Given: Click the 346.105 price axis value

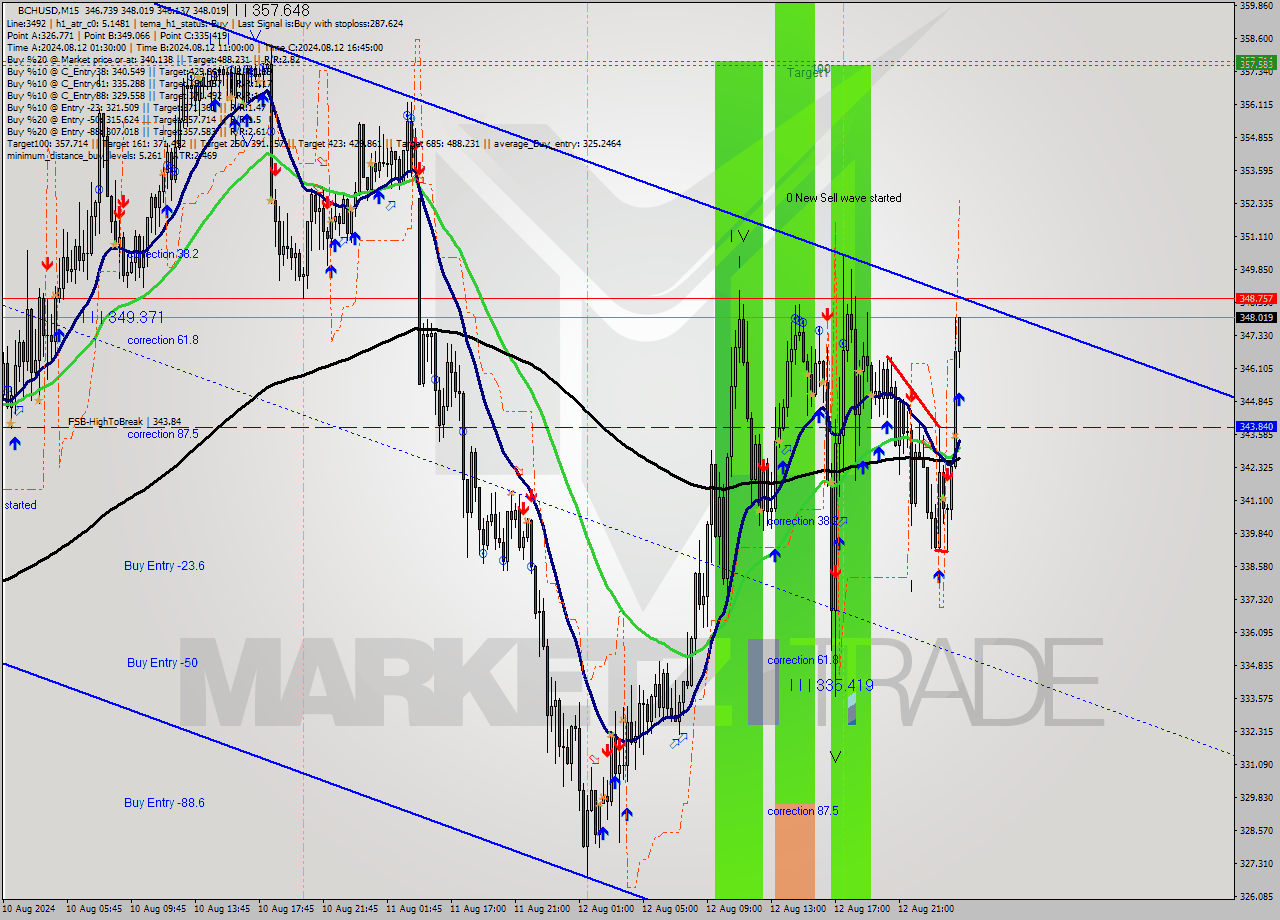Looking at the screenshot, I should point(1256,368).
